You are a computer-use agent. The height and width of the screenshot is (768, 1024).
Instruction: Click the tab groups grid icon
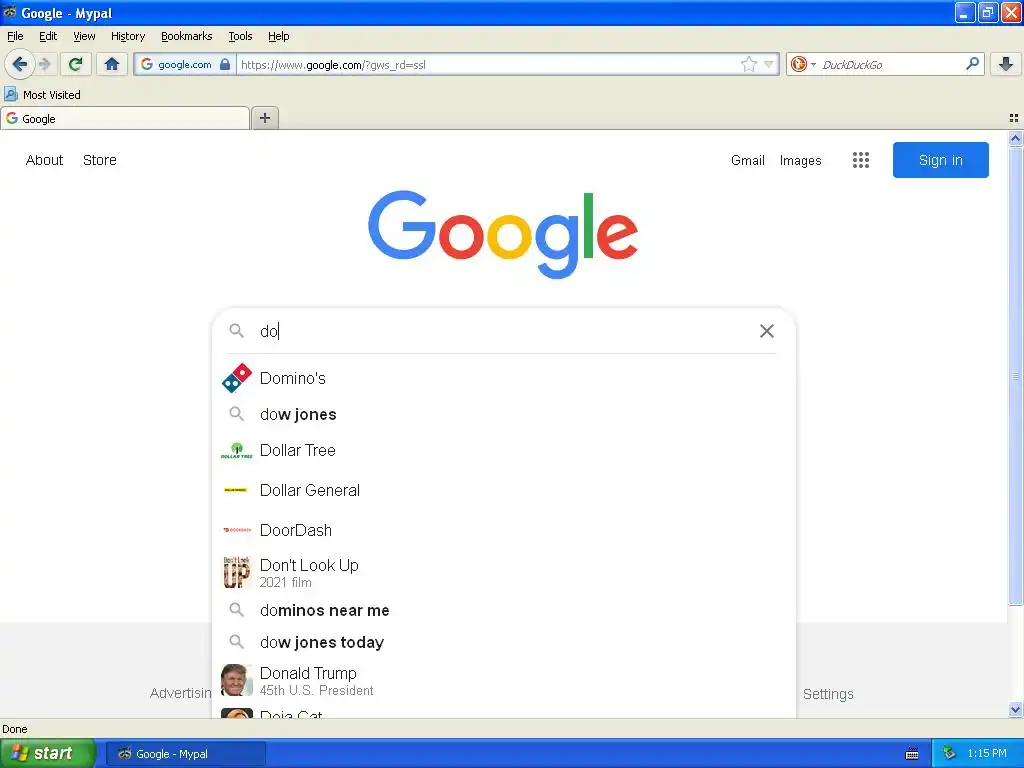point(1014,118)
